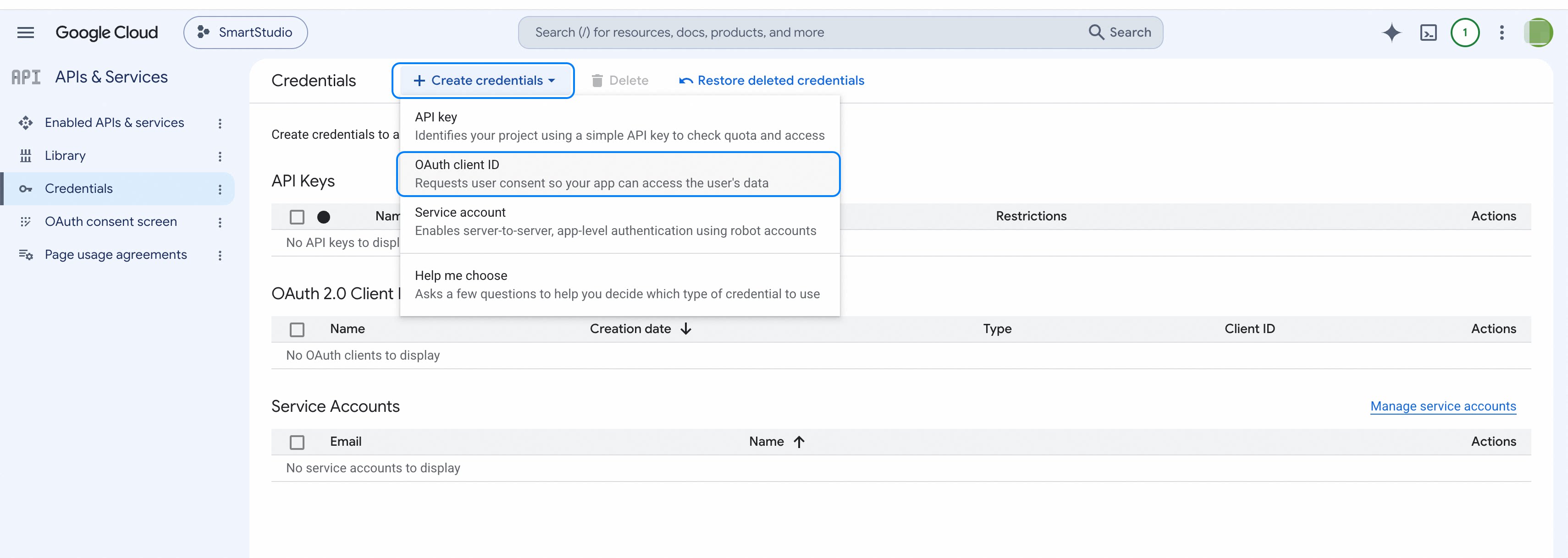Image resolution: width=1568 pixels, height=558 pixels.
Task: Click the Credentials key icon
Action: click(x=26, y=189)
